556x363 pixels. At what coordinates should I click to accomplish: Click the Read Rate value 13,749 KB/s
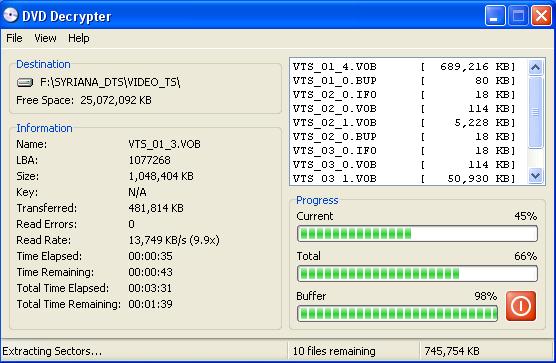tap(174, 240)
